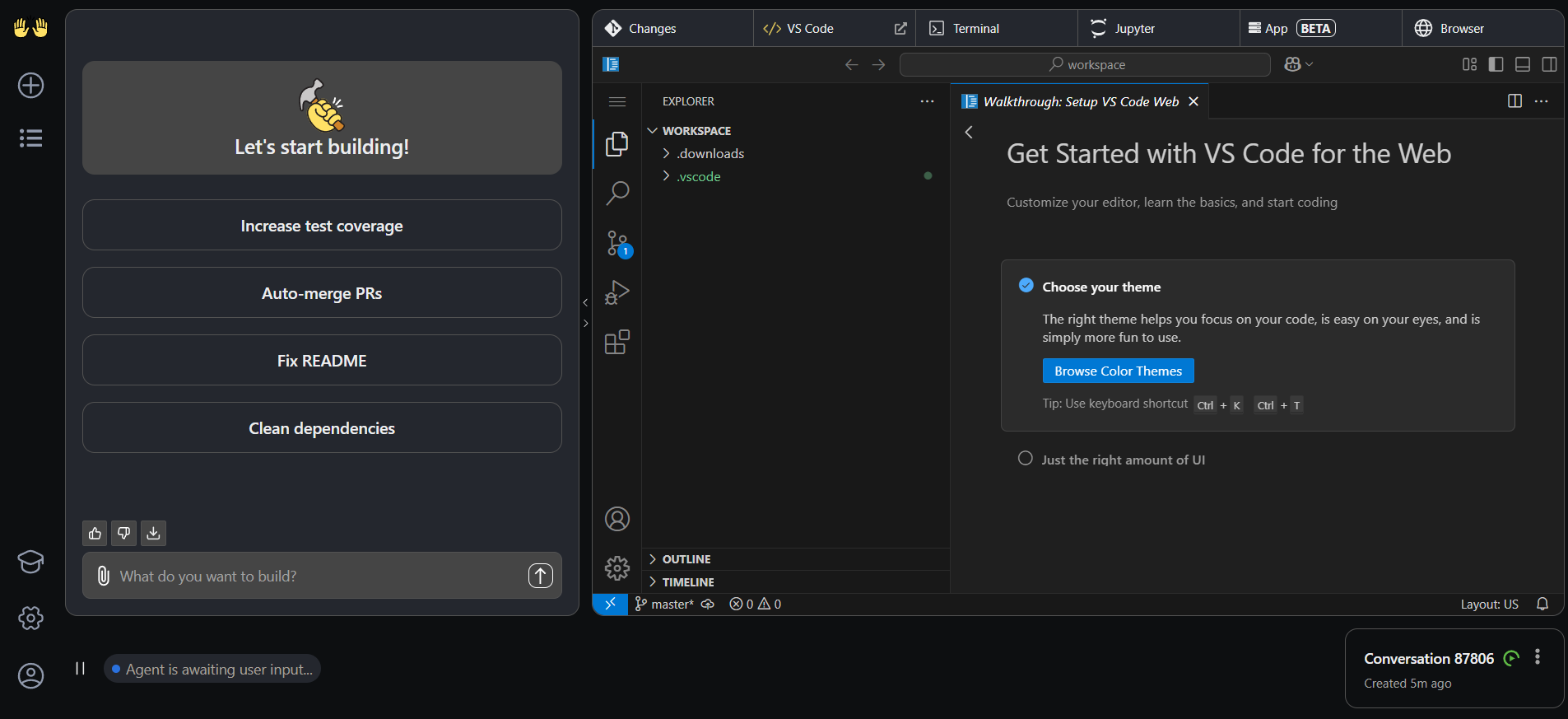Open VS Code hamburger application menu

tap(617, 101)
